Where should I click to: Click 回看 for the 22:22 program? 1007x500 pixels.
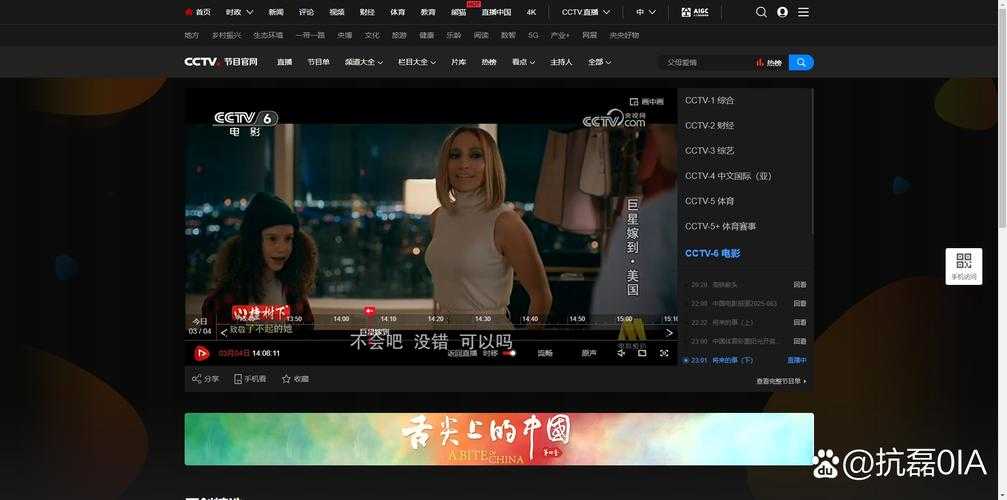(x=800, y=323)
